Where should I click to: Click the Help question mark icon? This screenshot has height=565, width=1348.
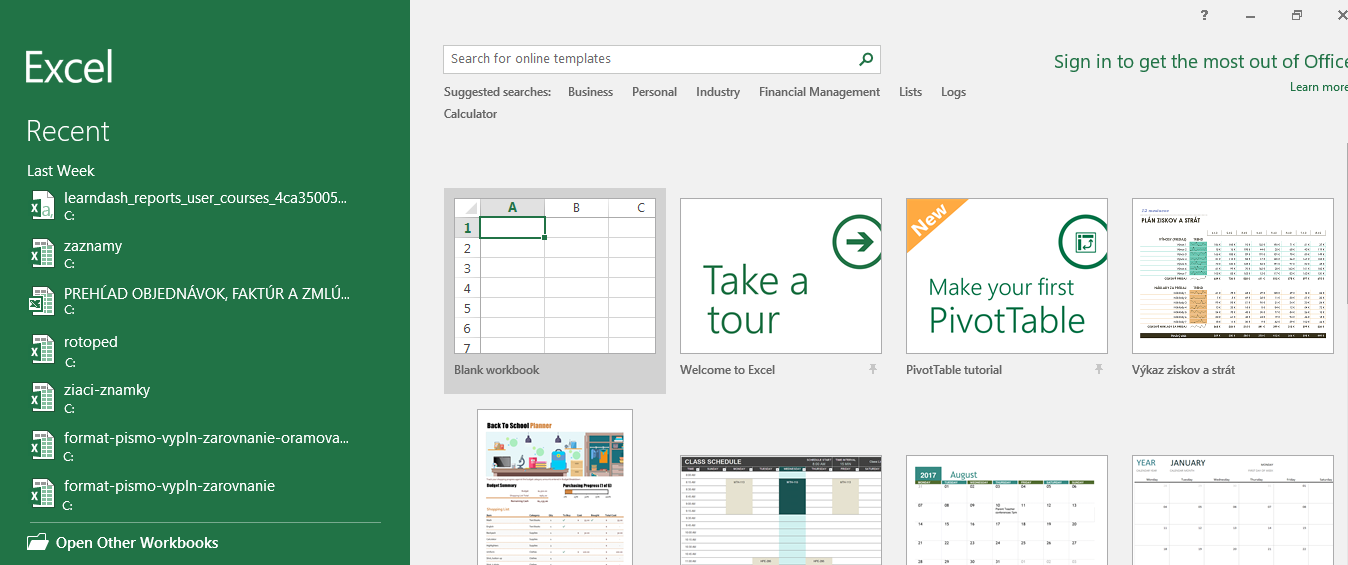tap(1205, 15)
